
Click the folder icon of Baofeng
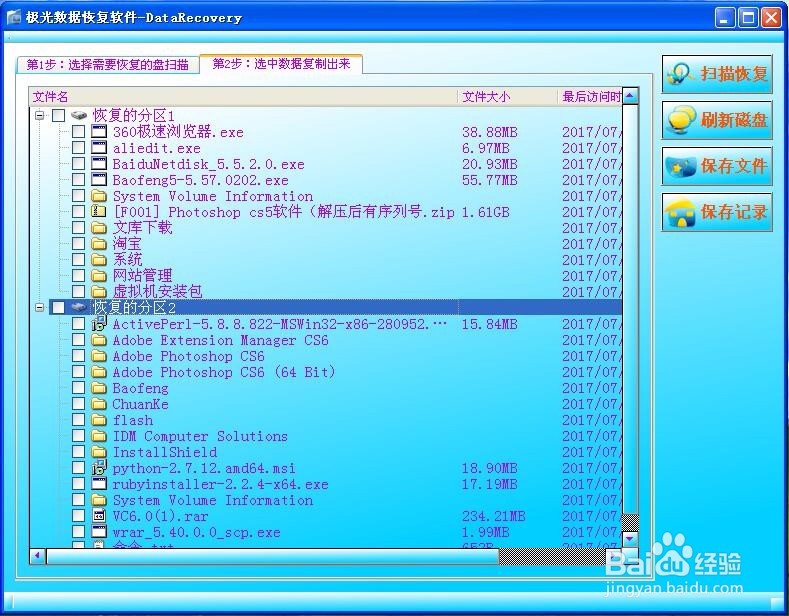[99, 388]
